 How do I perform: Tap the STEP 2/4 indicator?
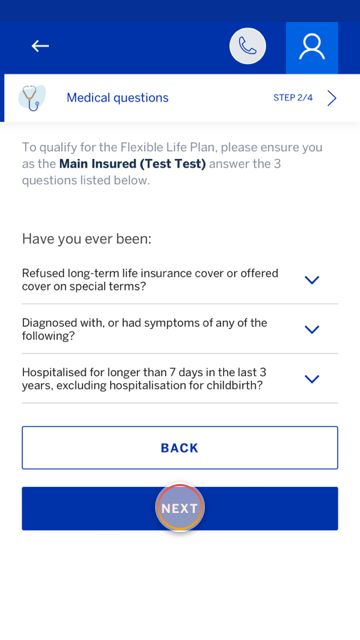click(293, 98)
